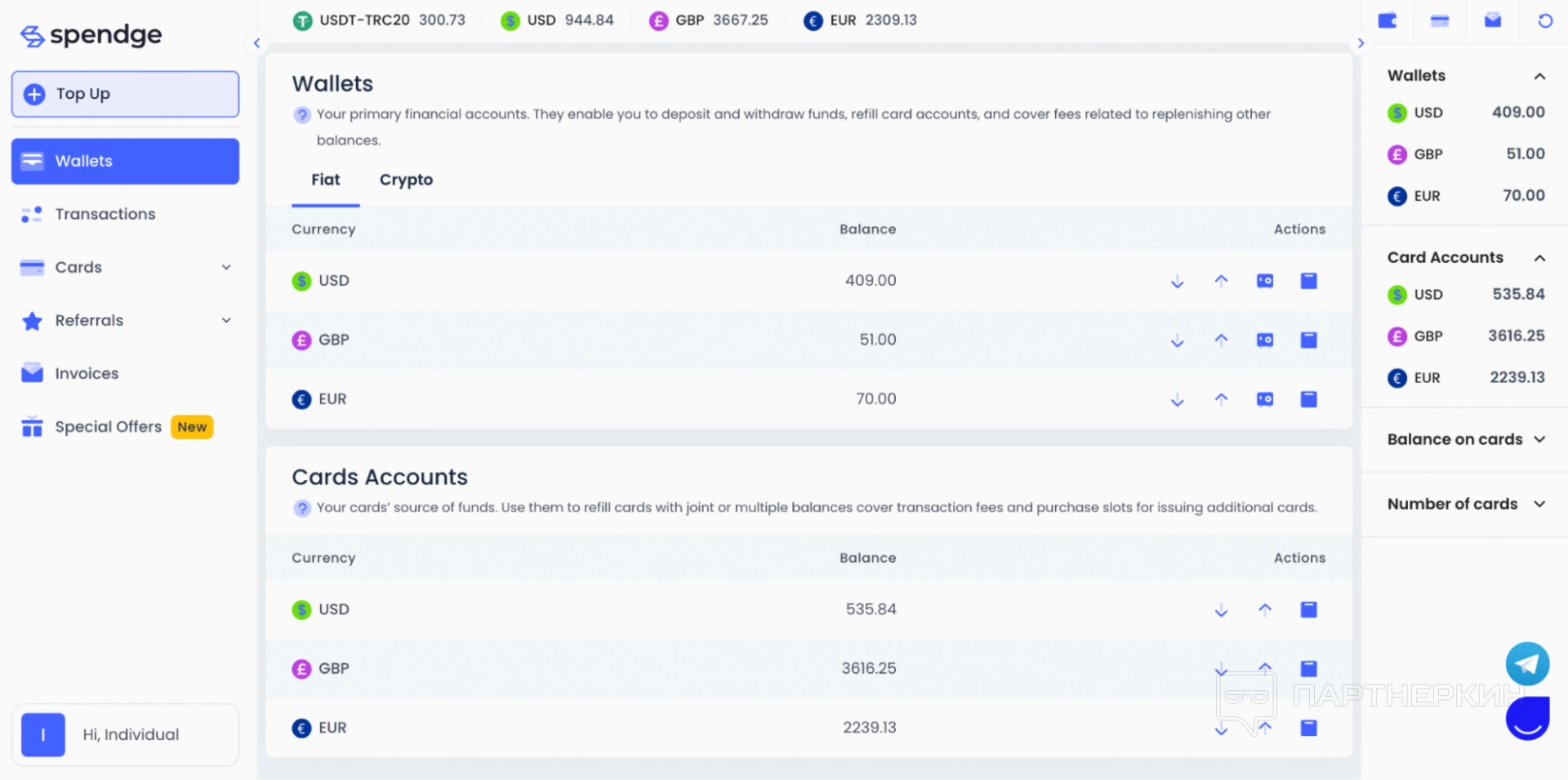
Task: Switch to the Crypto tab
Action: pyautogui.click(x=406, y=180)
